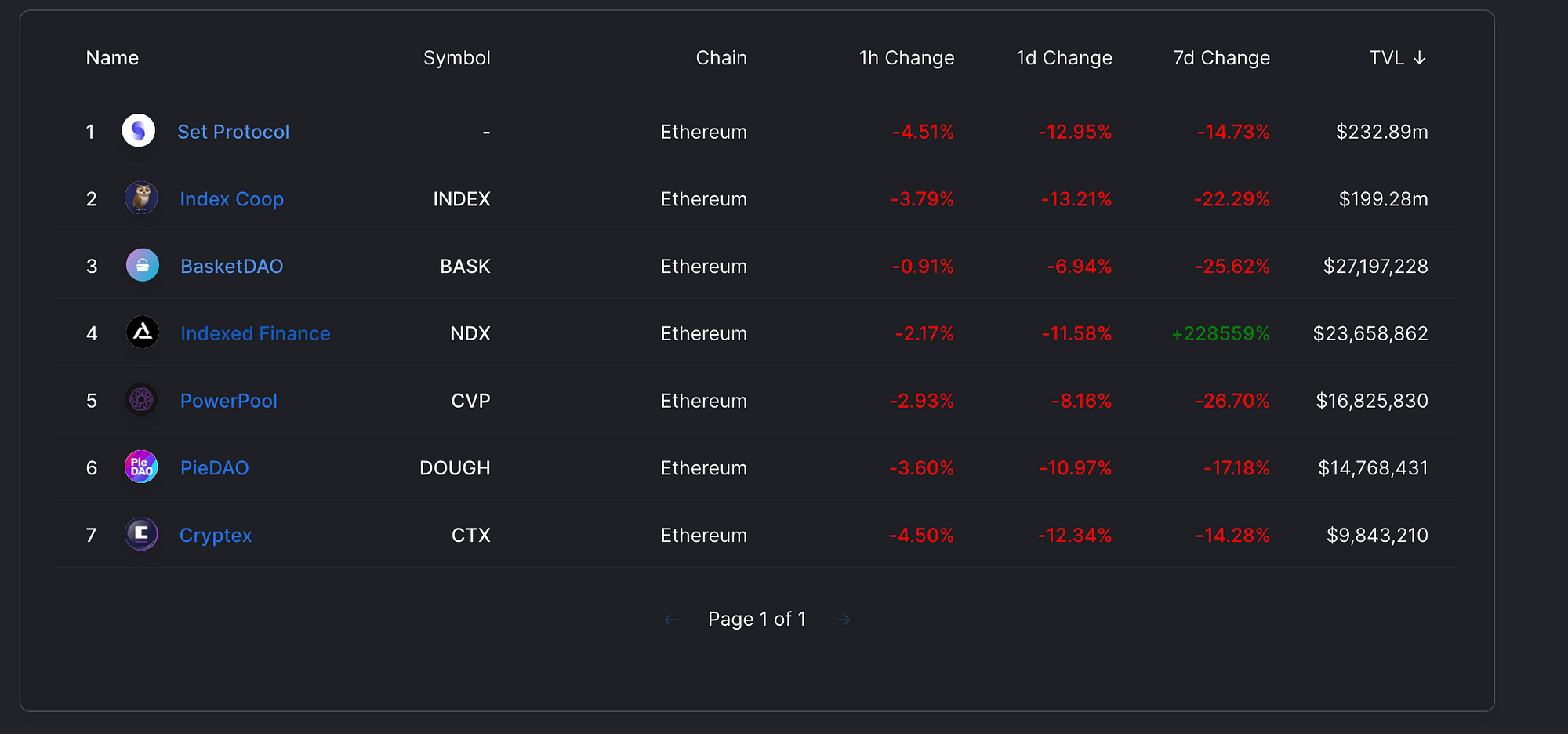Screen dimensions: 1568x734
Task: Click the PowerPool purple circle icon
Action: point(141,400)
